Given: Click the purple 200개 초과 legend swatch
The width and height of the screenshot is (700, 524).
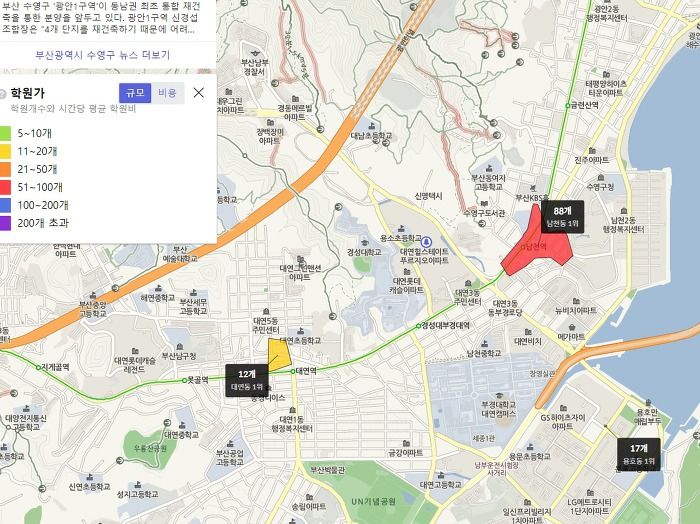Looking at the screenshot, I should pos(4,223).
